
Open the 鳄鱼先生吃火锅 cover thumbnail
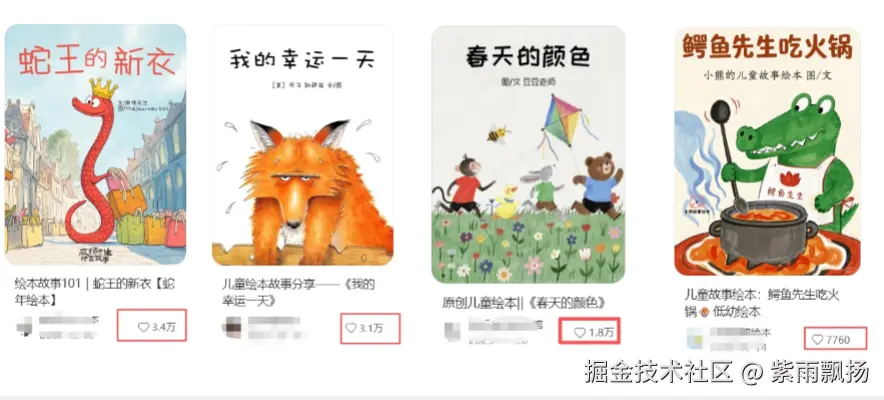(767, 152)
